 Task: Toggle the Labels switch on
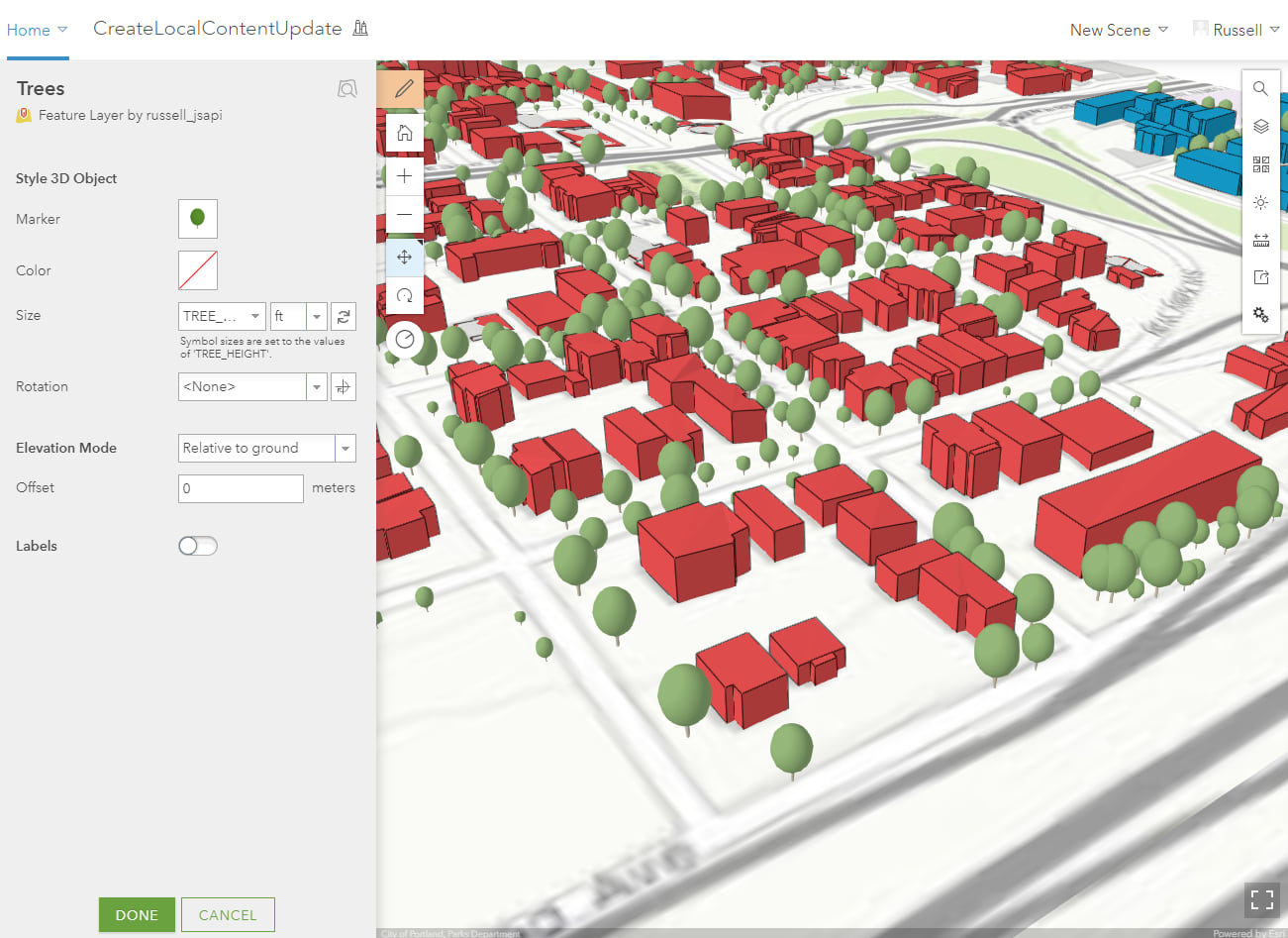coord(197,546)
